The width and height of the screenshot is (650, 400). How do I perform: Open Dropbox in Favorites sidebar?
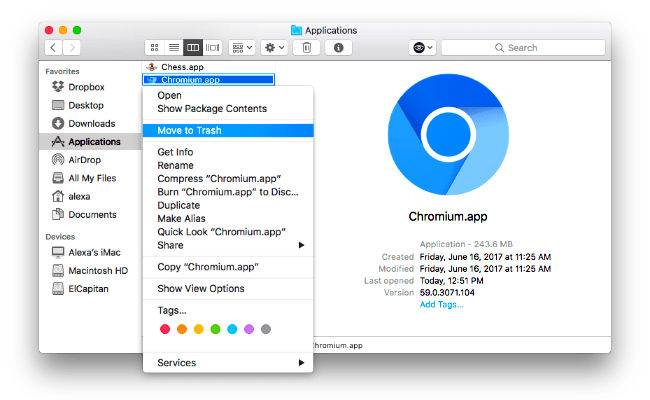coord(84,87)
